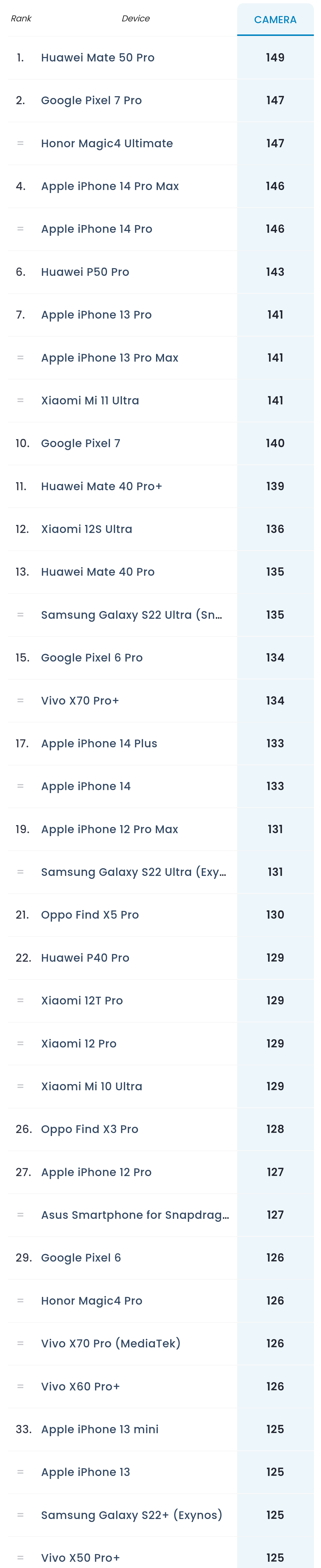This screenshot has width=321, height=1568.
Task: Open Xiaomi Mi 11 Ultra entry
Action: click(x=89, y=401)
